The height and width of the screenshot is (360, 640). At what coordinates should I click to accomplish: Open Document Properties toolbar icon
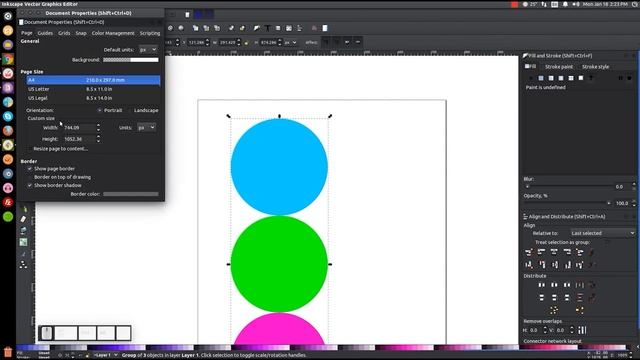tap(325, 28)
